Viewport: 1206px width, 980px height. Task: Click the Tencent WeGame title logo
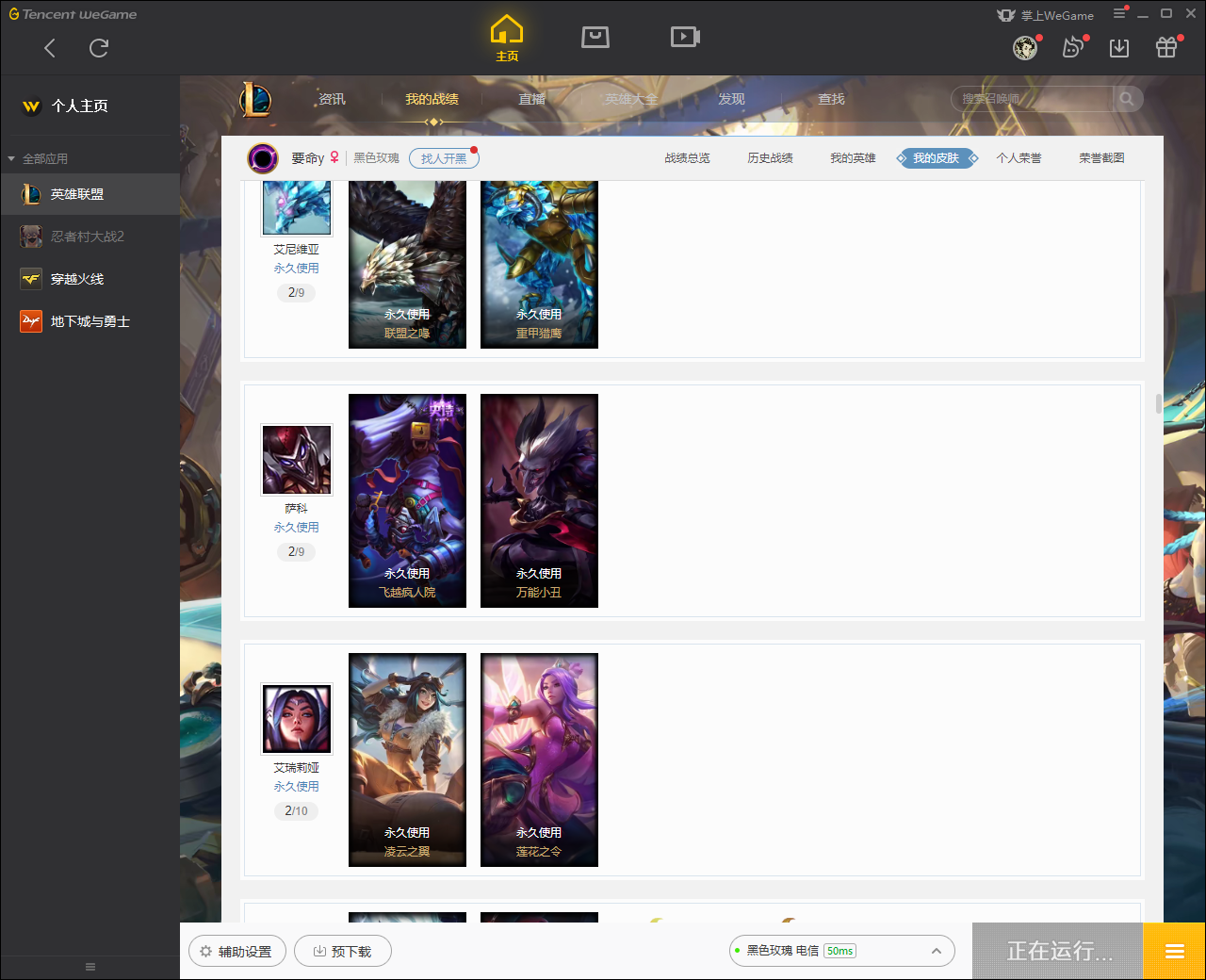(73, 14)
